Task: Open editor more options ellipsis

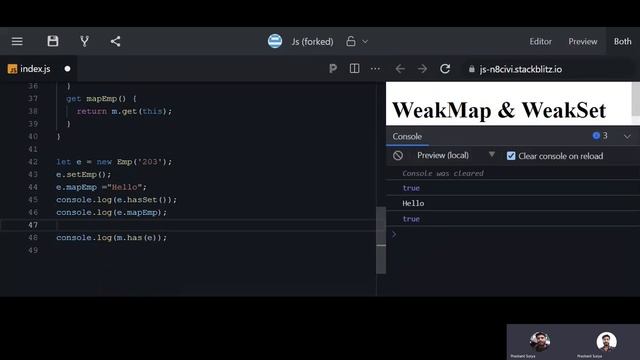Action: pyautogui.click(x=375, y=69)
